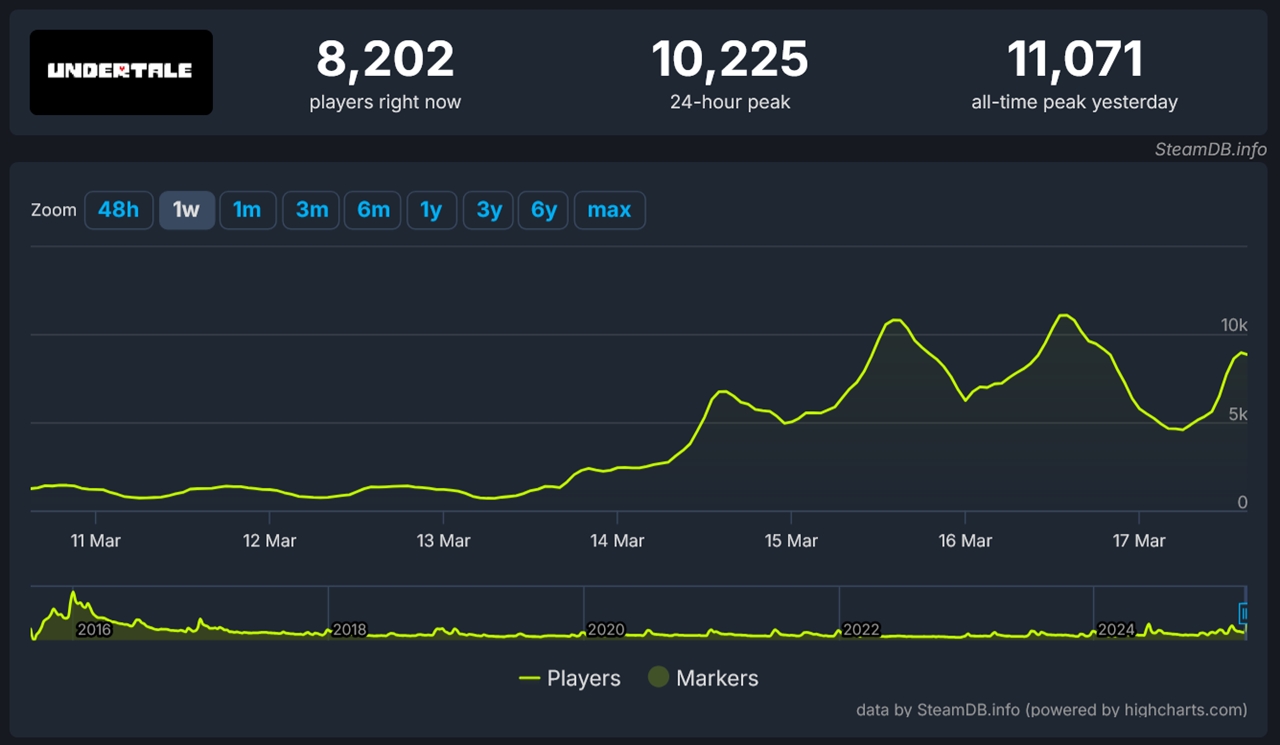Switch chart zoom to 1m
Image resolution: width=1280 pixels, height=745 pixels.
(x=247, y=210)
